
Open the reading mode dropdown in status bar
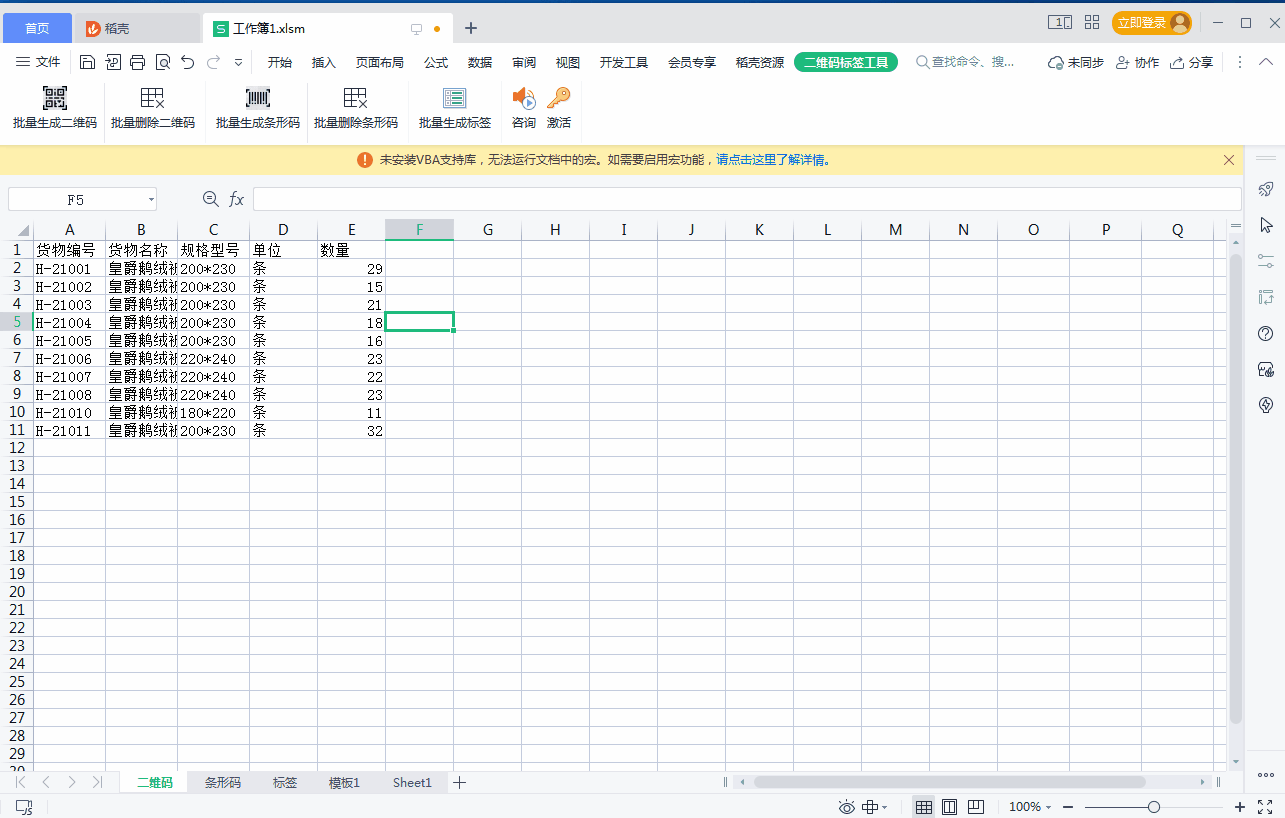pos(884,807)
